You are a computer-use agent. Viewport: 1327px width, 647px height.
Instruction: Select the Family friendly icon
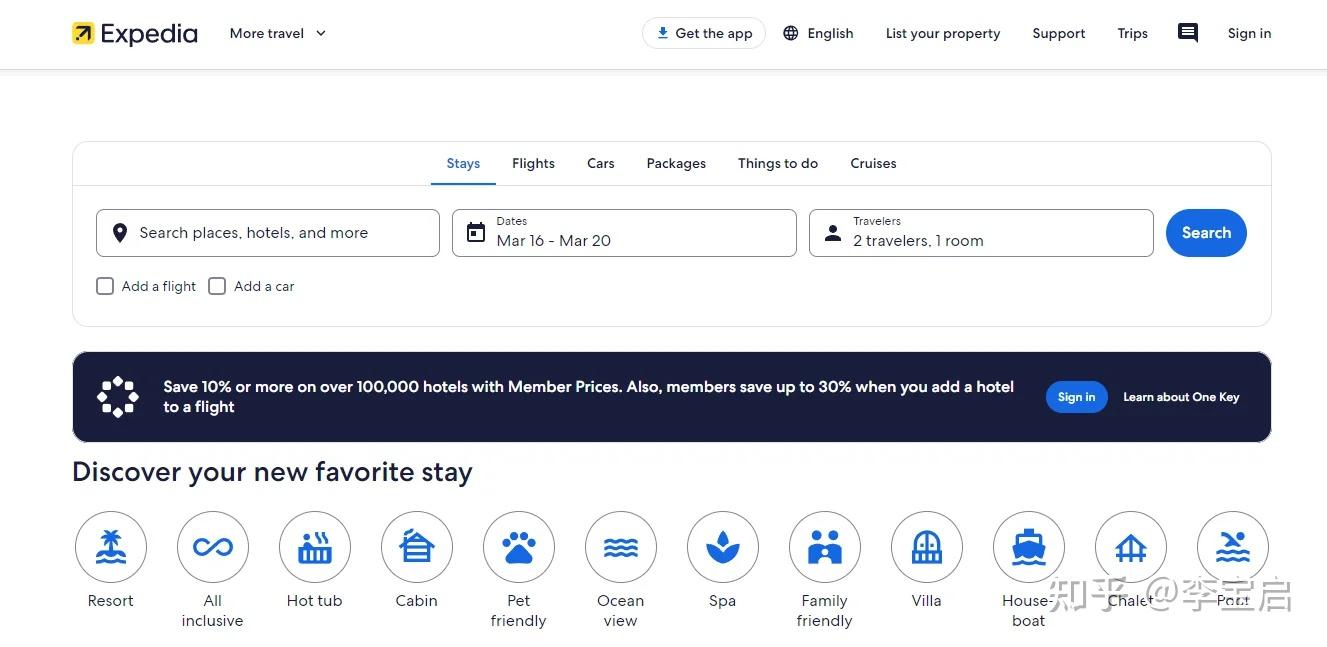(825, 547)
